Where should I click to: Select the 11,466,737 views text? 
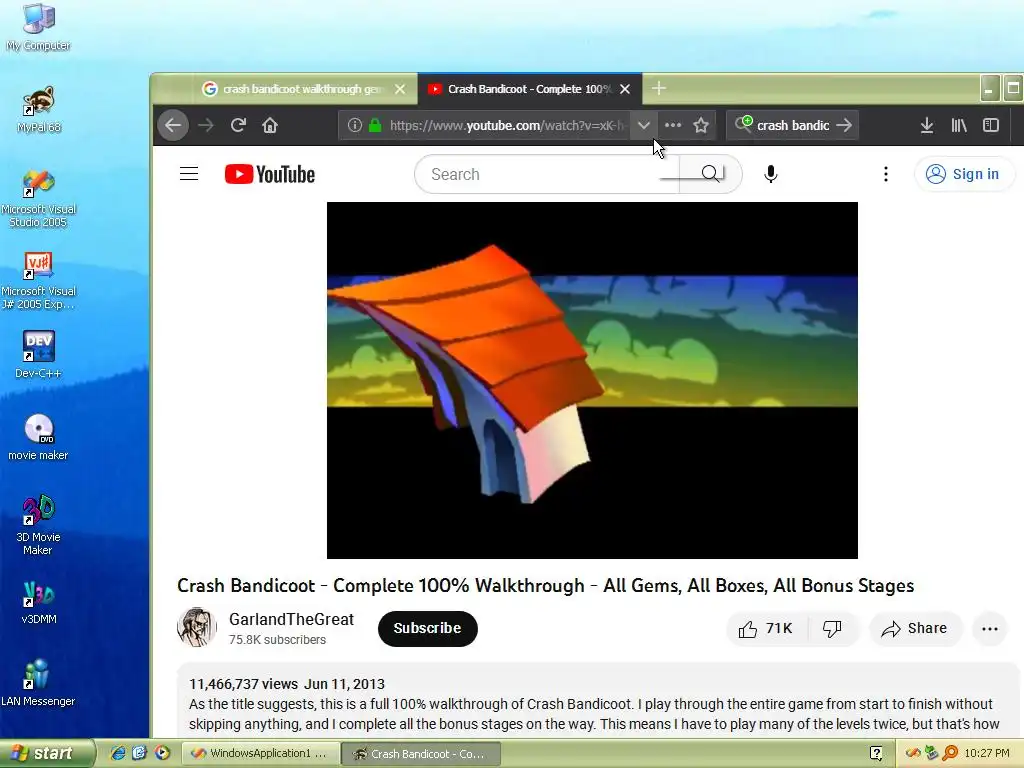[243, 684]
